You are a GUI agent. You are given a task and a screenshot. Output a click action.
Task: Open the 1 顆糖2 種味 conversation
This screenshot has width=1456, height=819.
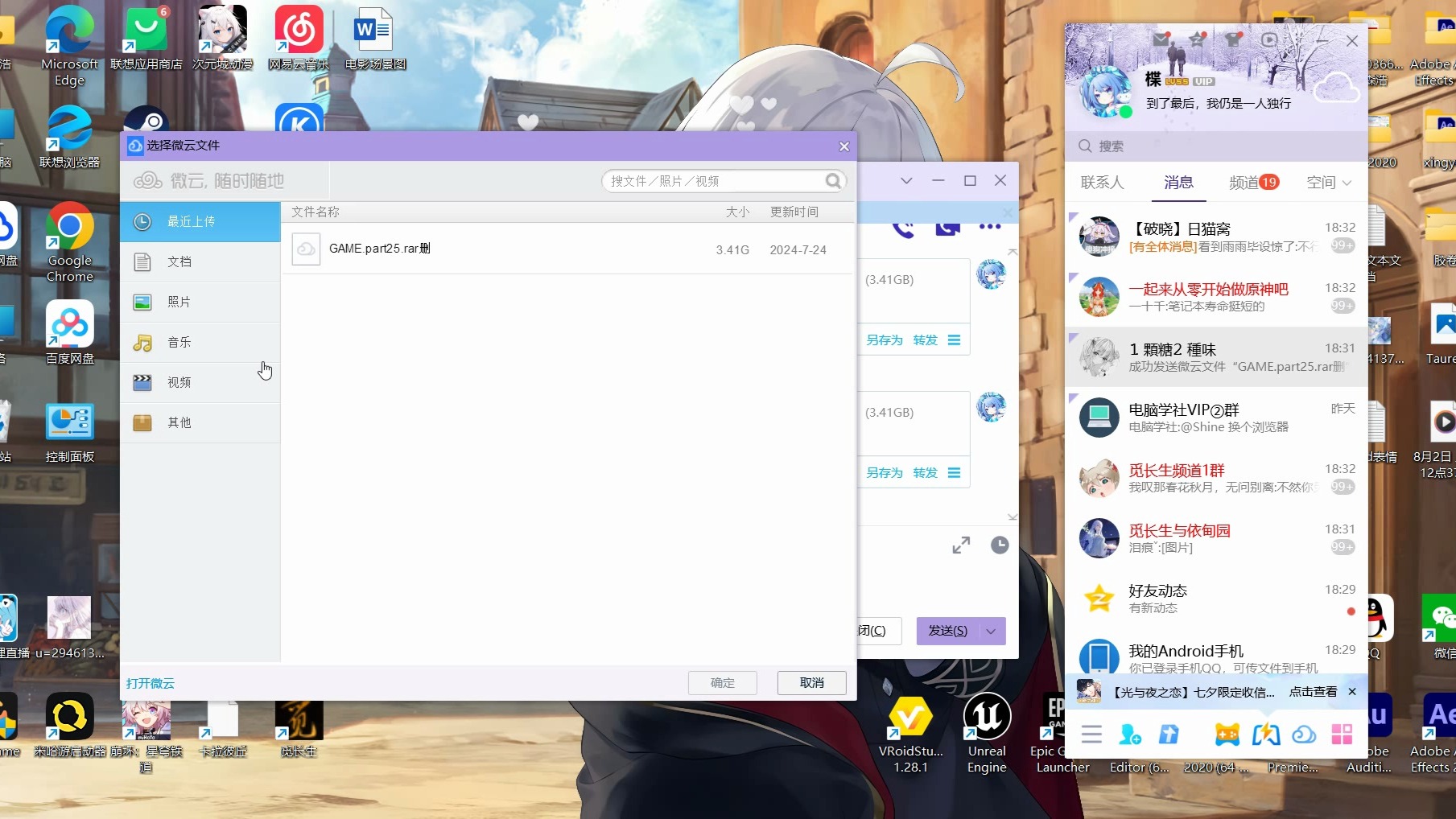pyautogui.click(x=1216, y=357)
